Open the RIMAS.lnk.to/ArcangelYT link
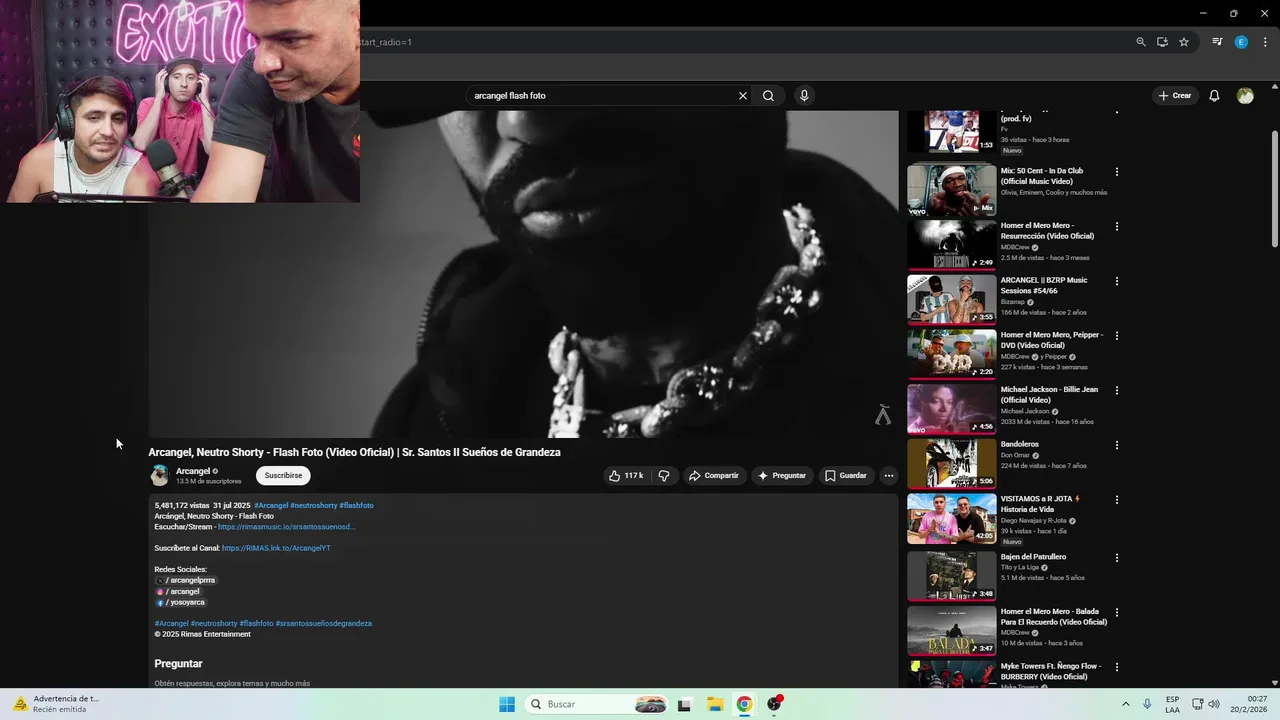The height and width of the screenshot is (720, 1280). [276, 548]
